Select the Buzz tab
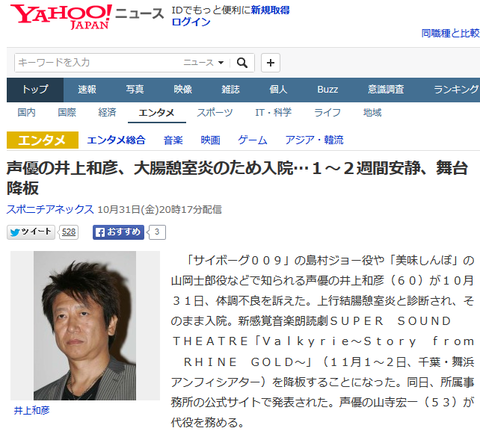Viewport: 480px width, 437px height. [x=327, y=90]
